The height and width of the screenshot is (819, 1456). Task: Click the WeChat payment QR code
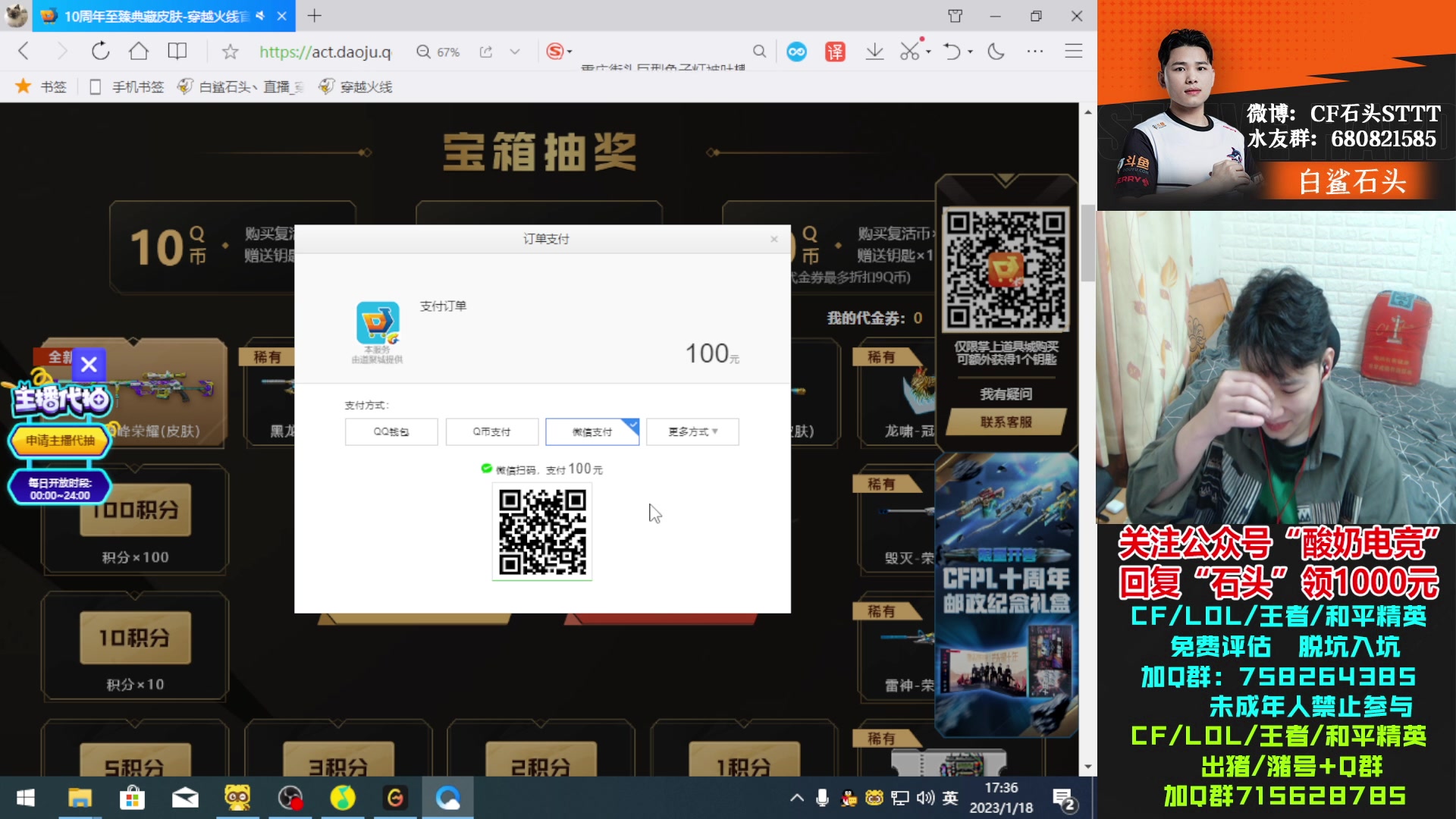click(542, 532)
